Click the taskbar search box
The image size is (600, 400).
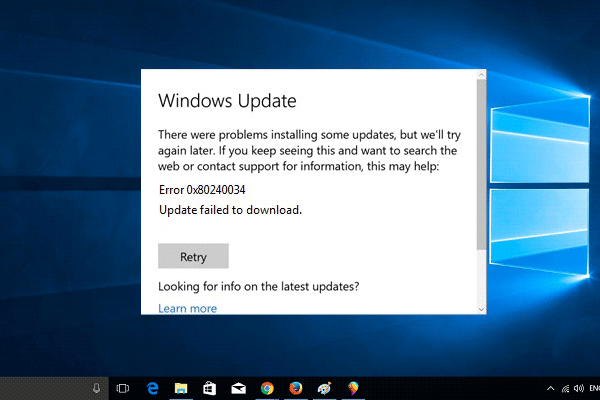coord(45,387)
